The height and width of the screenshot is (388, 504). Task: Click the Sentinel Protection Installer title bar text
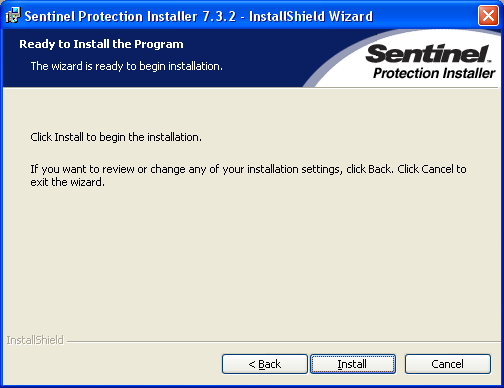click(x=112, y=16)
